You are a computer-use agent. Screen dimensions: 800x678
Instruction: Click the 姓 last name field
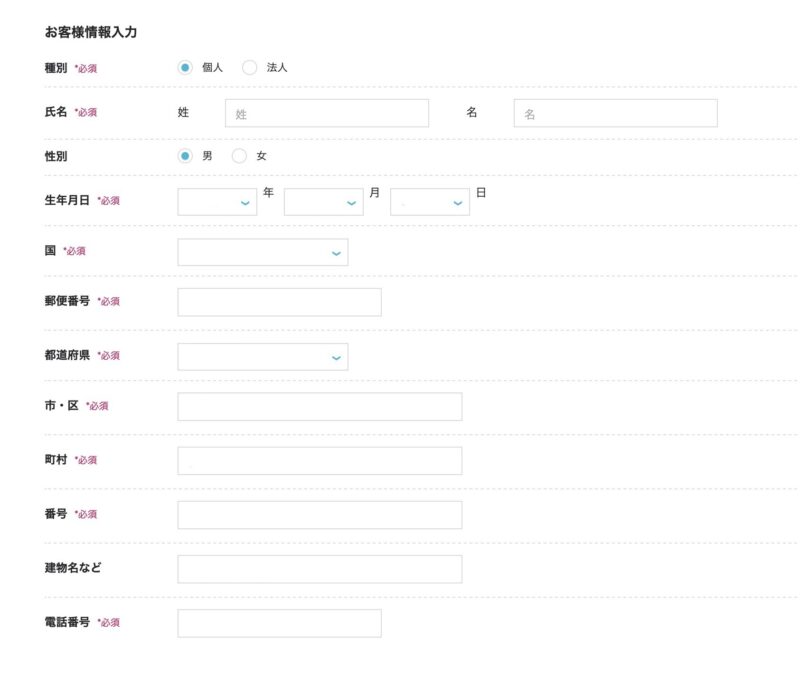click(327, 113)
